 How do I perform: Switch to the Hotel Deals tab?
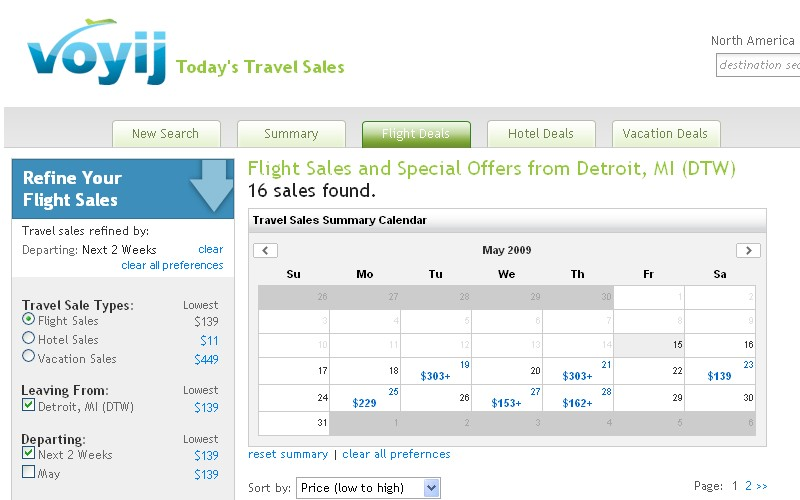[x=541, y=134]
